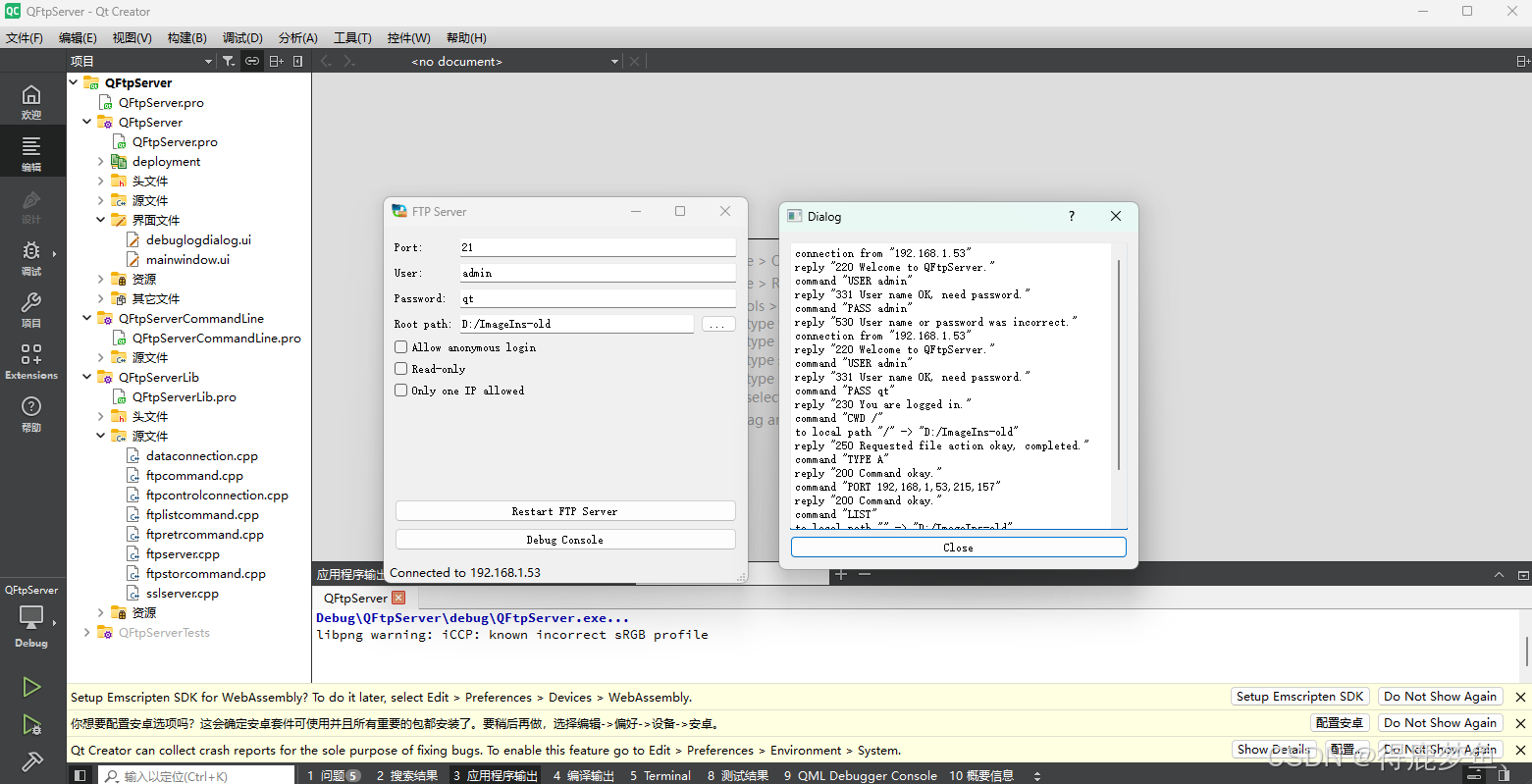Click the 配置安卓 button
The image size is (1532, 784).
1340,723
